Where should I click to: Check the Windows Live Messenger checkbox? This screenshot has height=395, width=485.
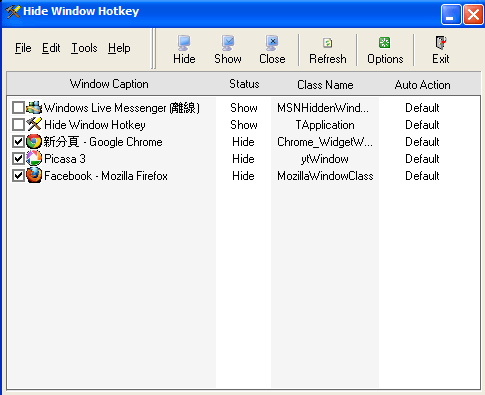[x=18, y=108]
